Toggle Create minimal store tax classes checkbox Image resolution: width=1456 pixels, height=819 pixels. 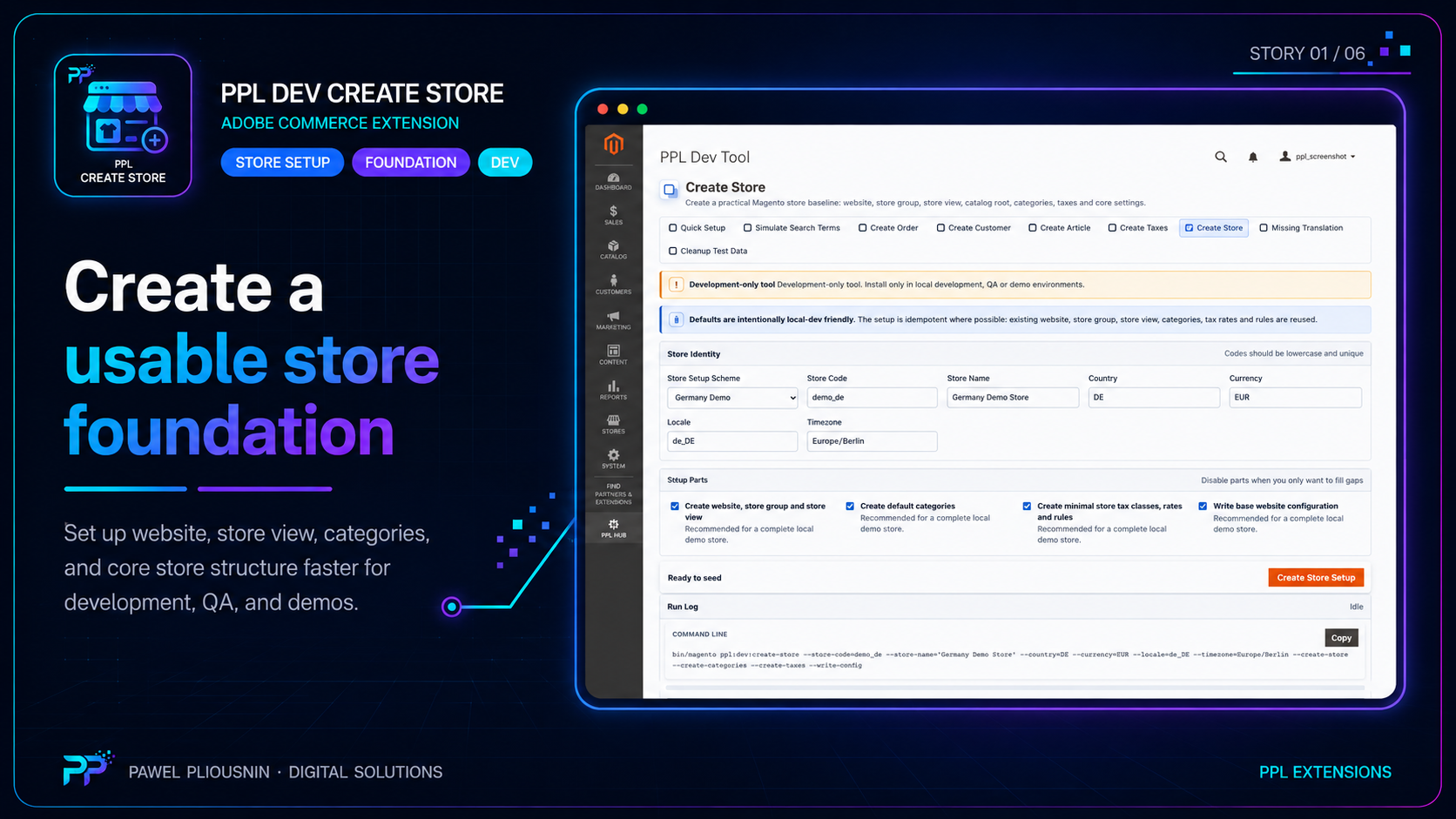(1027, 506)
